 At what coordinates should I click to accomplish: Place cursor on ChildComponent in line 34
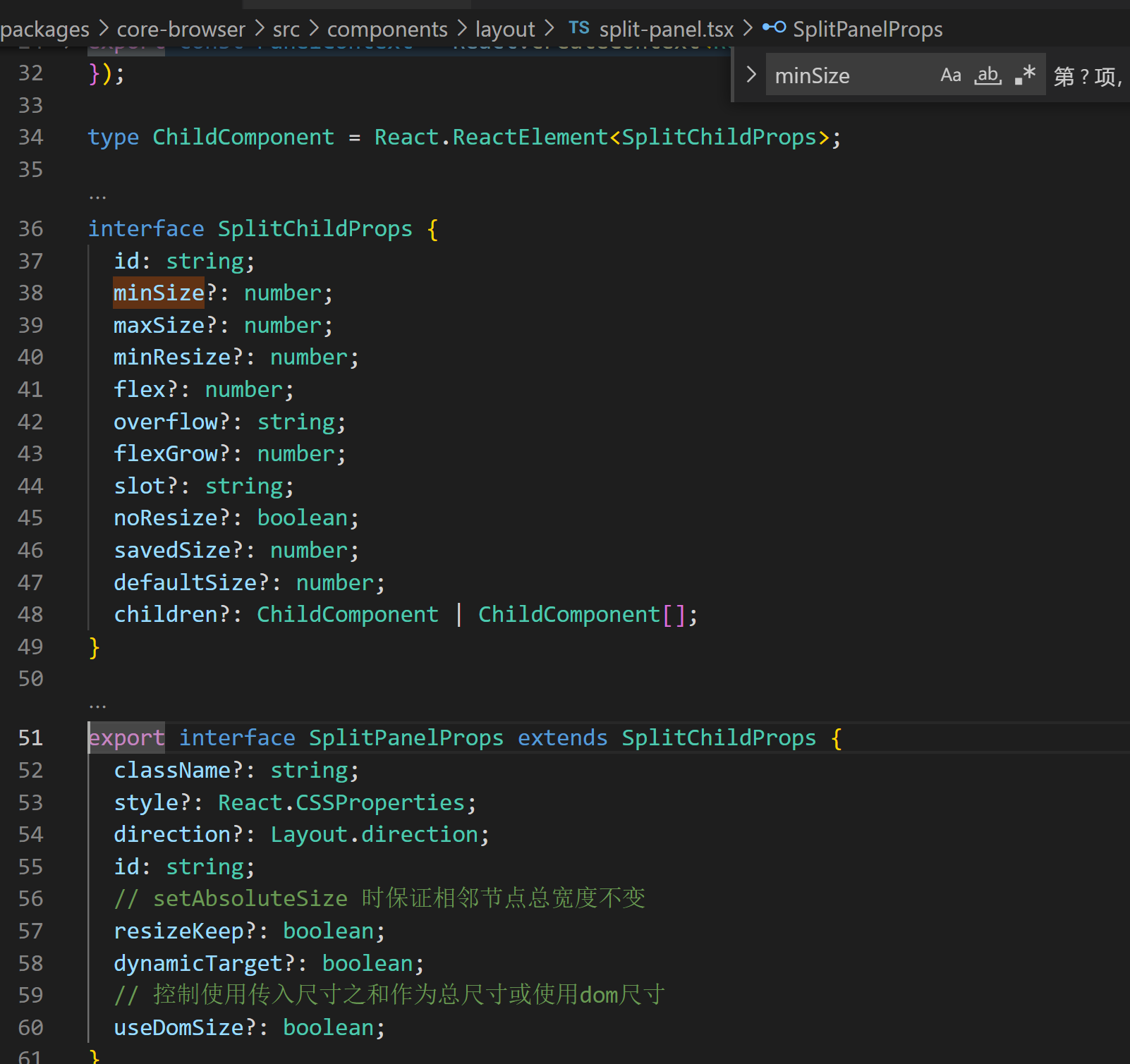click(x=243, y=136)
